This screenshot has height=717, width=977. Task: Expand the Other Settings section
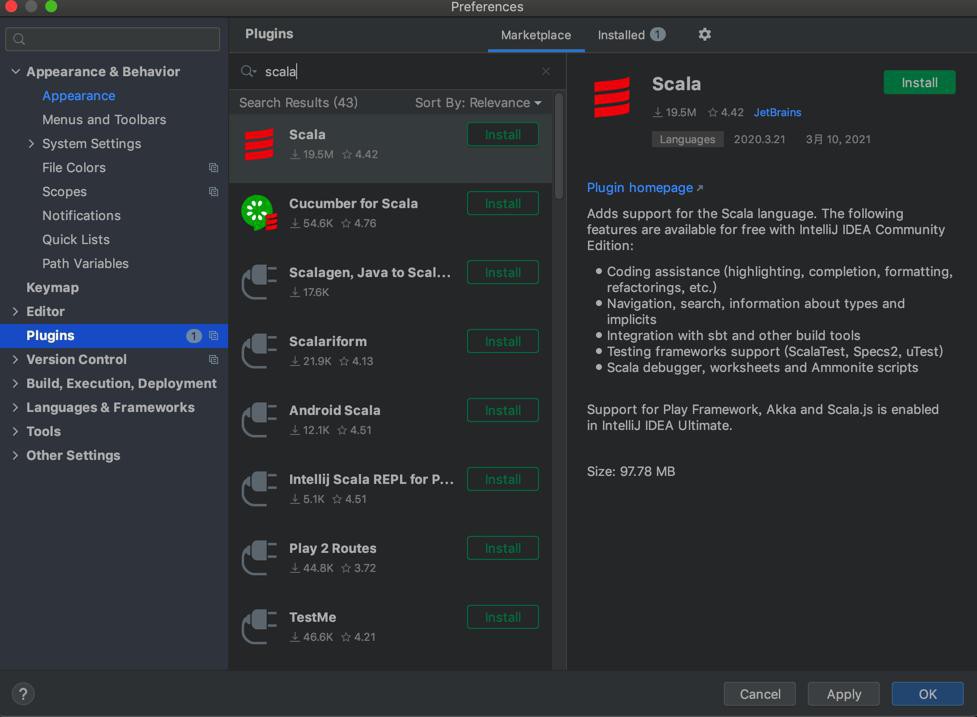(16, 455)
